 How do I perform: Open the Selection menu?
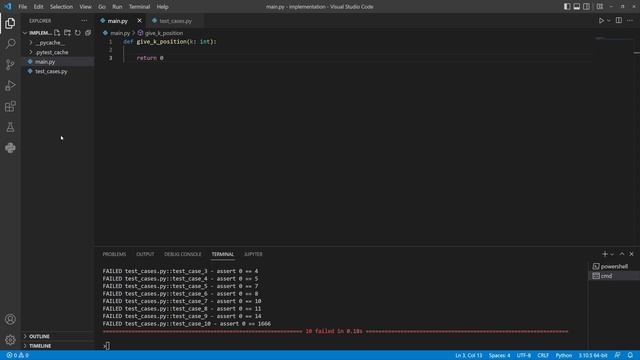click(61, 7)
